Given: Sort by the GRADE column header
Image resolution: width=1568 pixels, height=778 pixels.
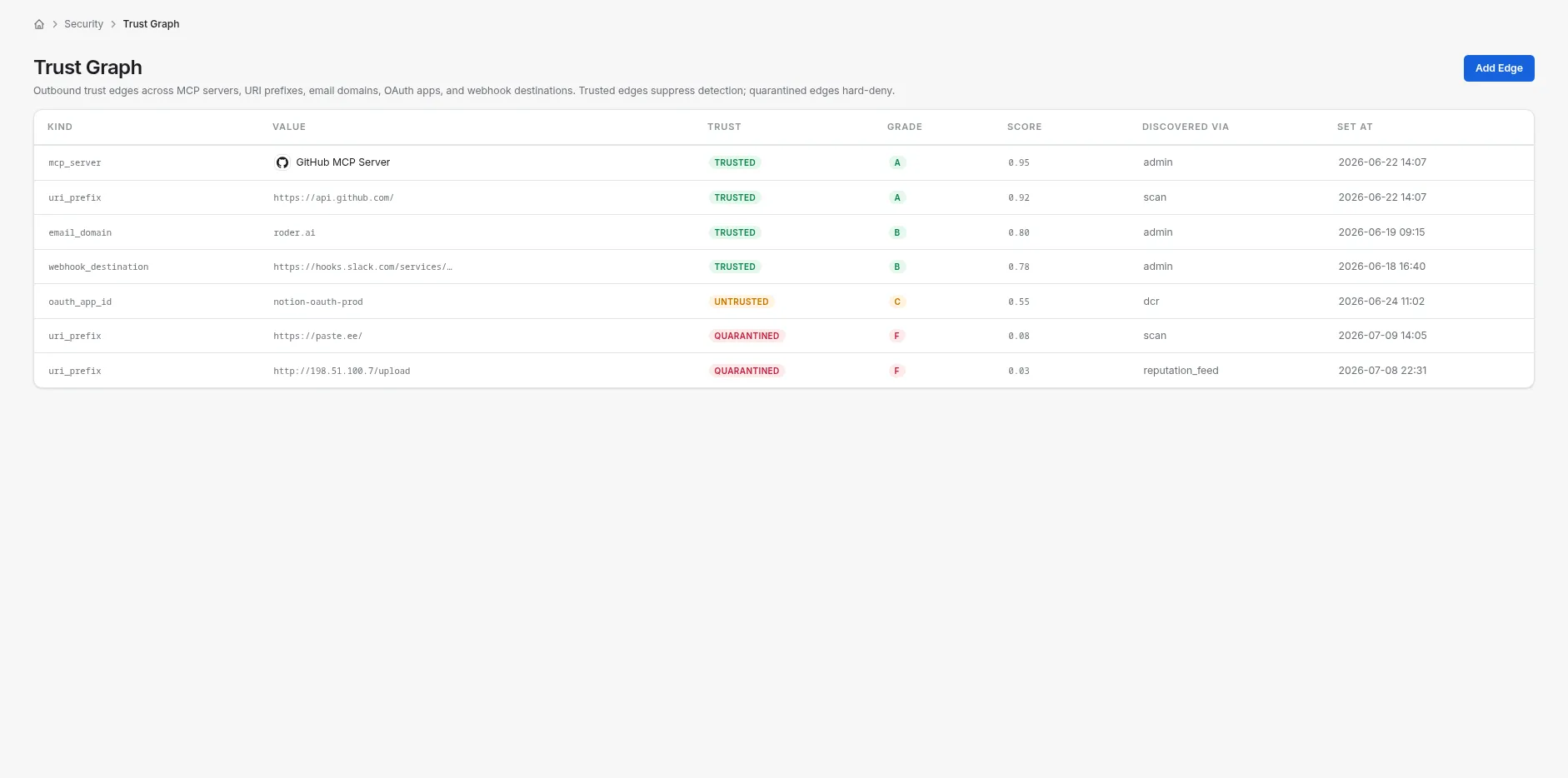Looking at the screenshot, I should 905,127.
